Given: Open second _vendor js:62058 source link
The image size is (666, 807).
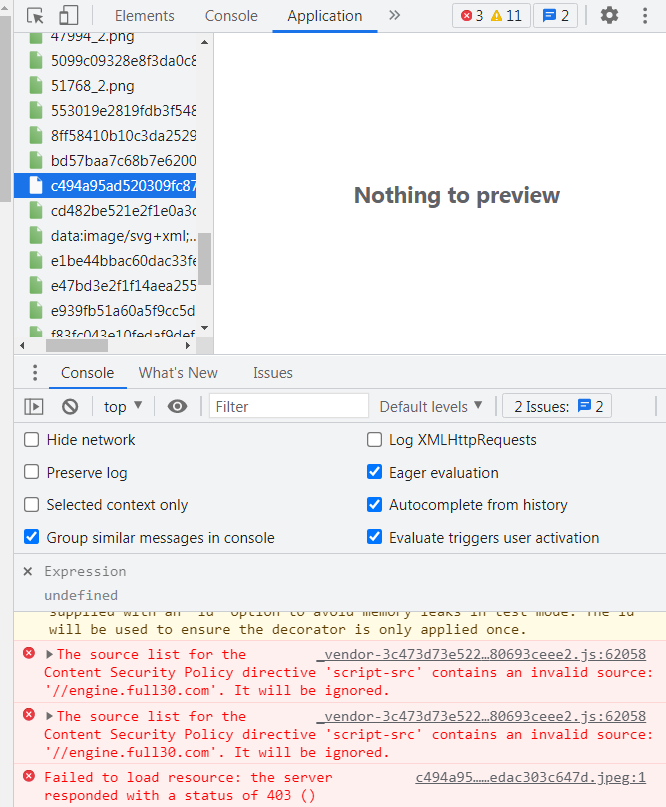Looking at the screenshot, I should 481,716.
